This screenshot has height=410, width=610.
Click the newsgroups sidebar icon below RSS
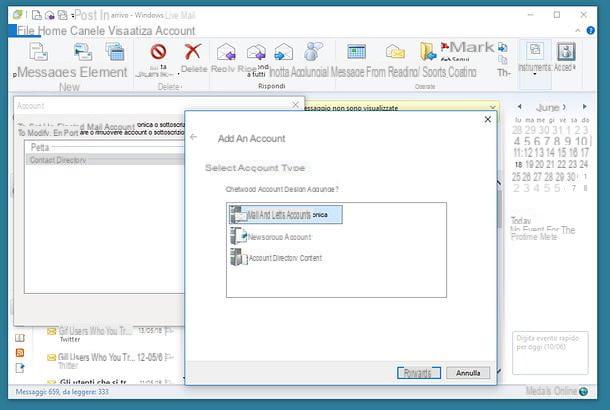[x=20, y=368]
